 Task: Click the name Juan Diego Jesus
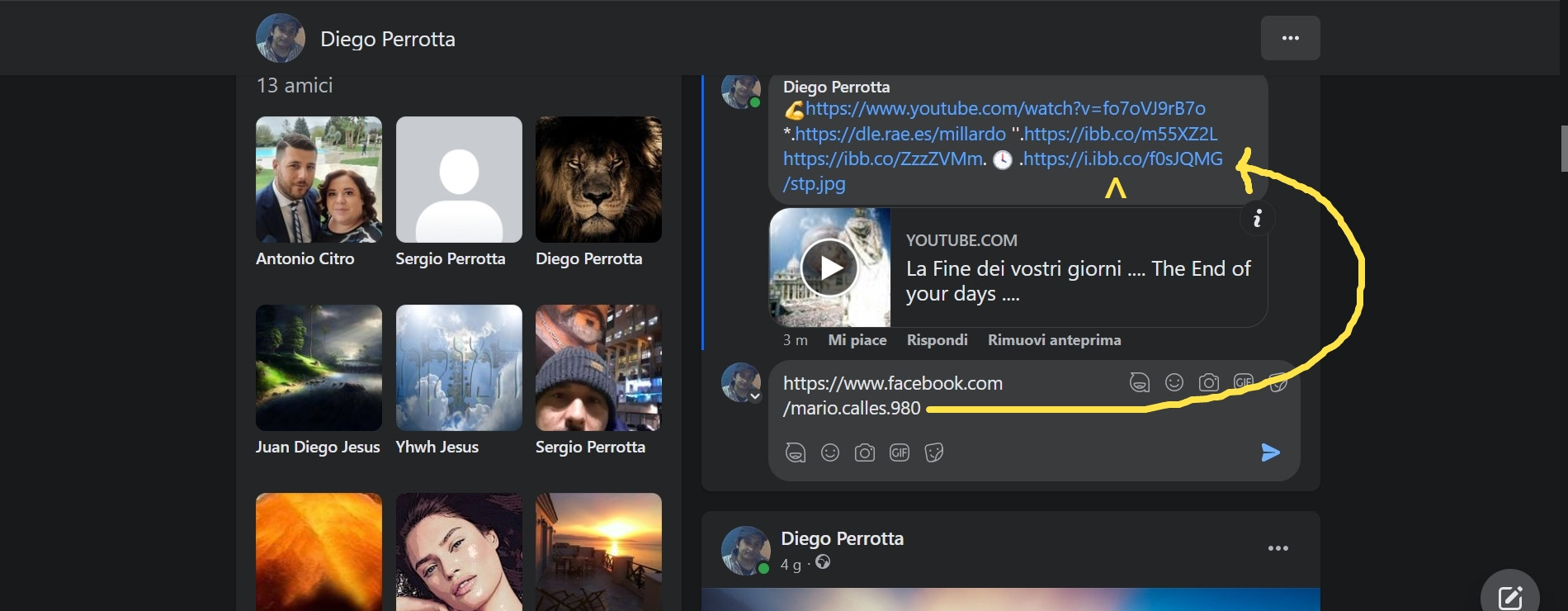click(318, 447)
